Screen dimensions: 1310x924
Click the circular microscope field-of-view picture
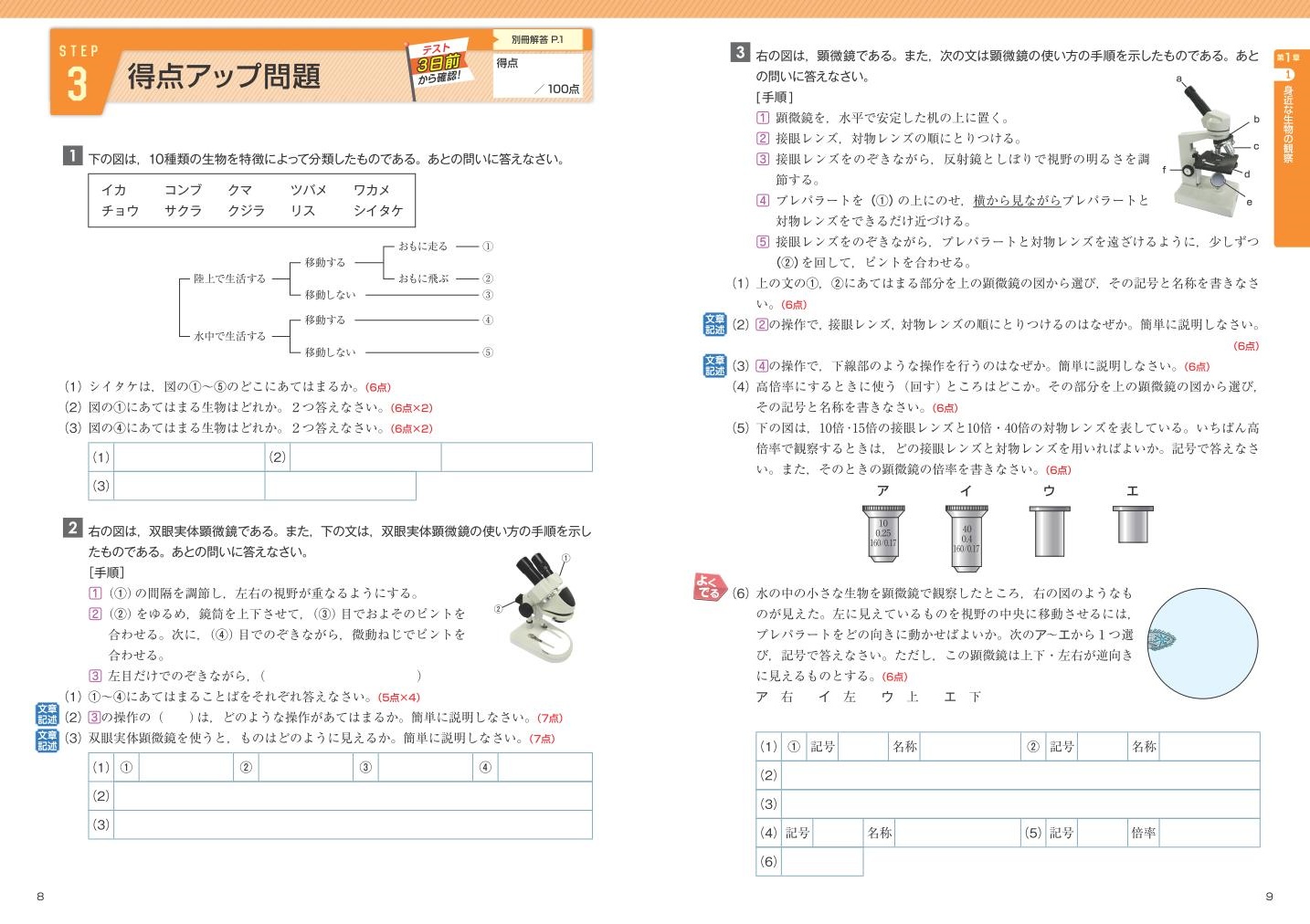[x=1202, y=644]
